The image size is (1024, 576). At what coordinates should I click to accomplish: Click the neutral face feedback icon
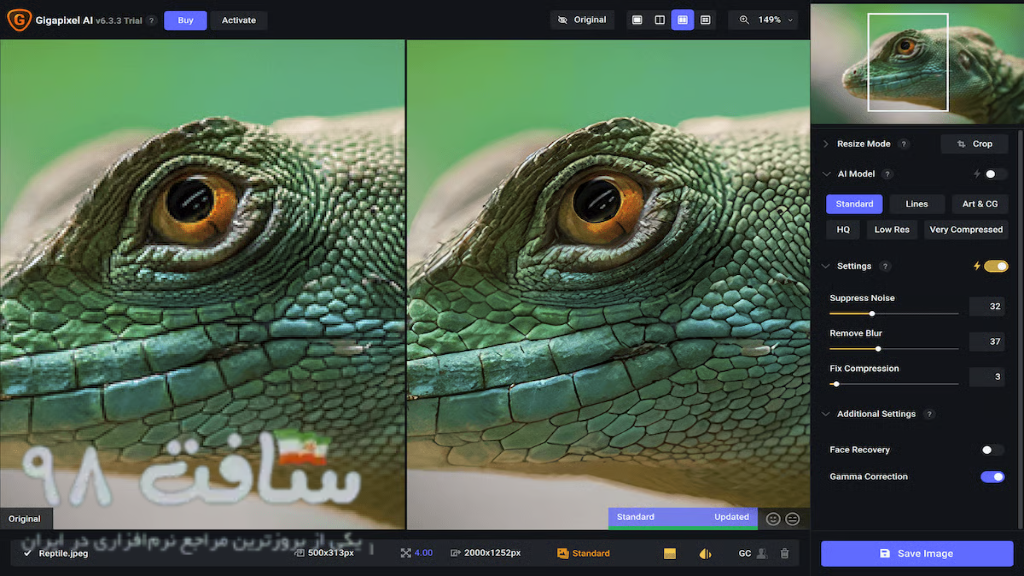(x=792, y=519)
